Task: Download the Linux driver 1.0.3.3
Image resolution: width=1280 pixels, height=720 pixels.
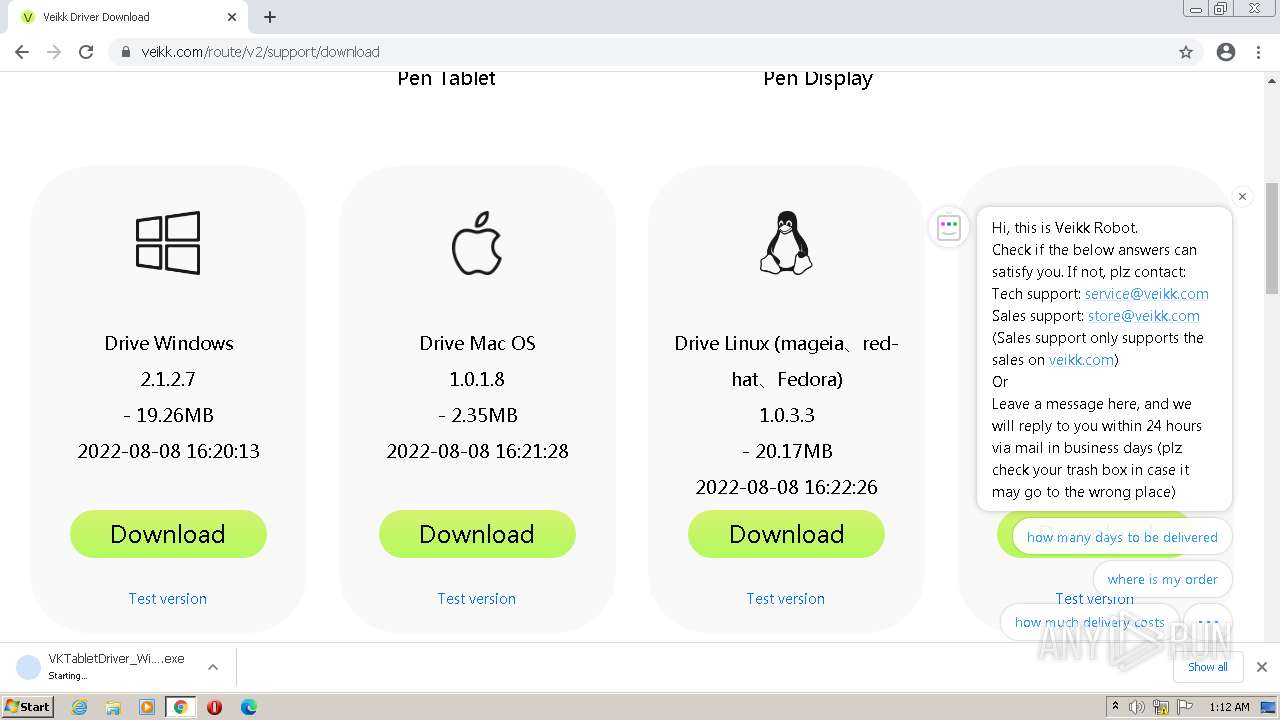Action: coord(786,534)
